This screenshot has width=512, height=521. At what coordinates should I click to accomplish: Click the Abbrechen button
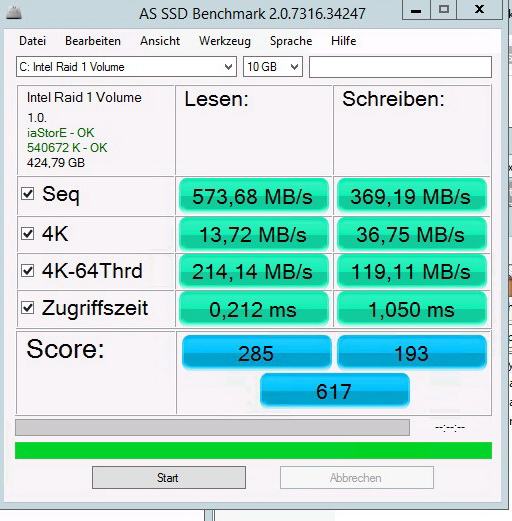click(357, 477)
